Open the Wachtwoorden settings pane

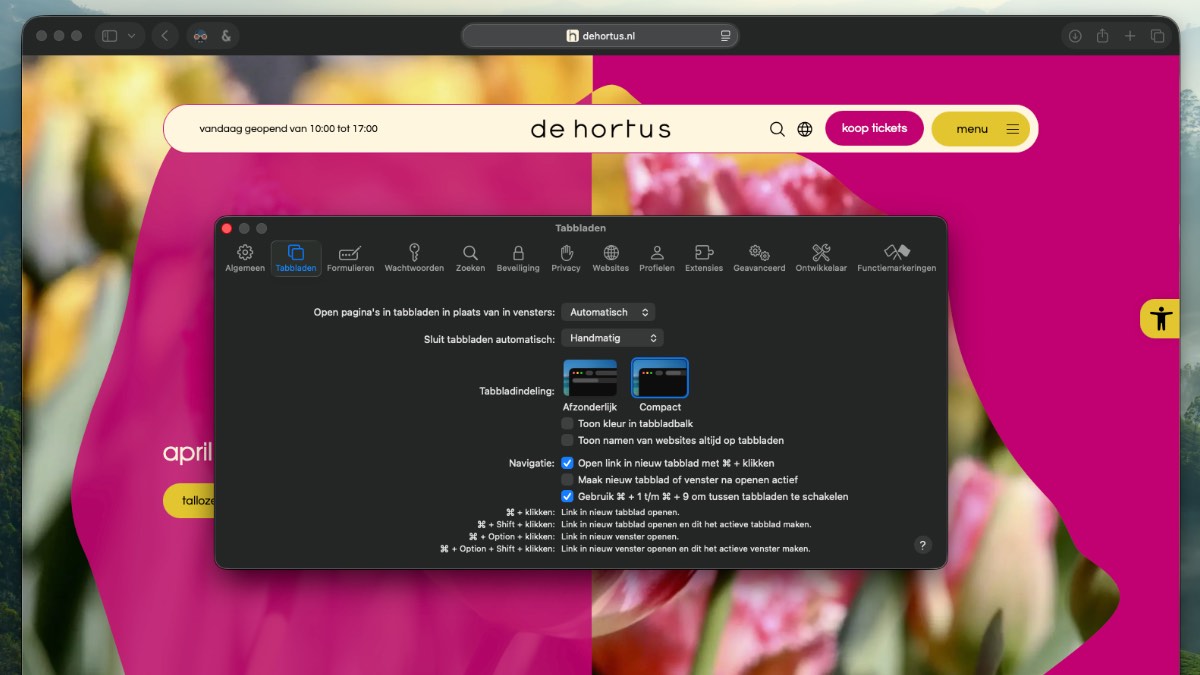pos(414,258)
